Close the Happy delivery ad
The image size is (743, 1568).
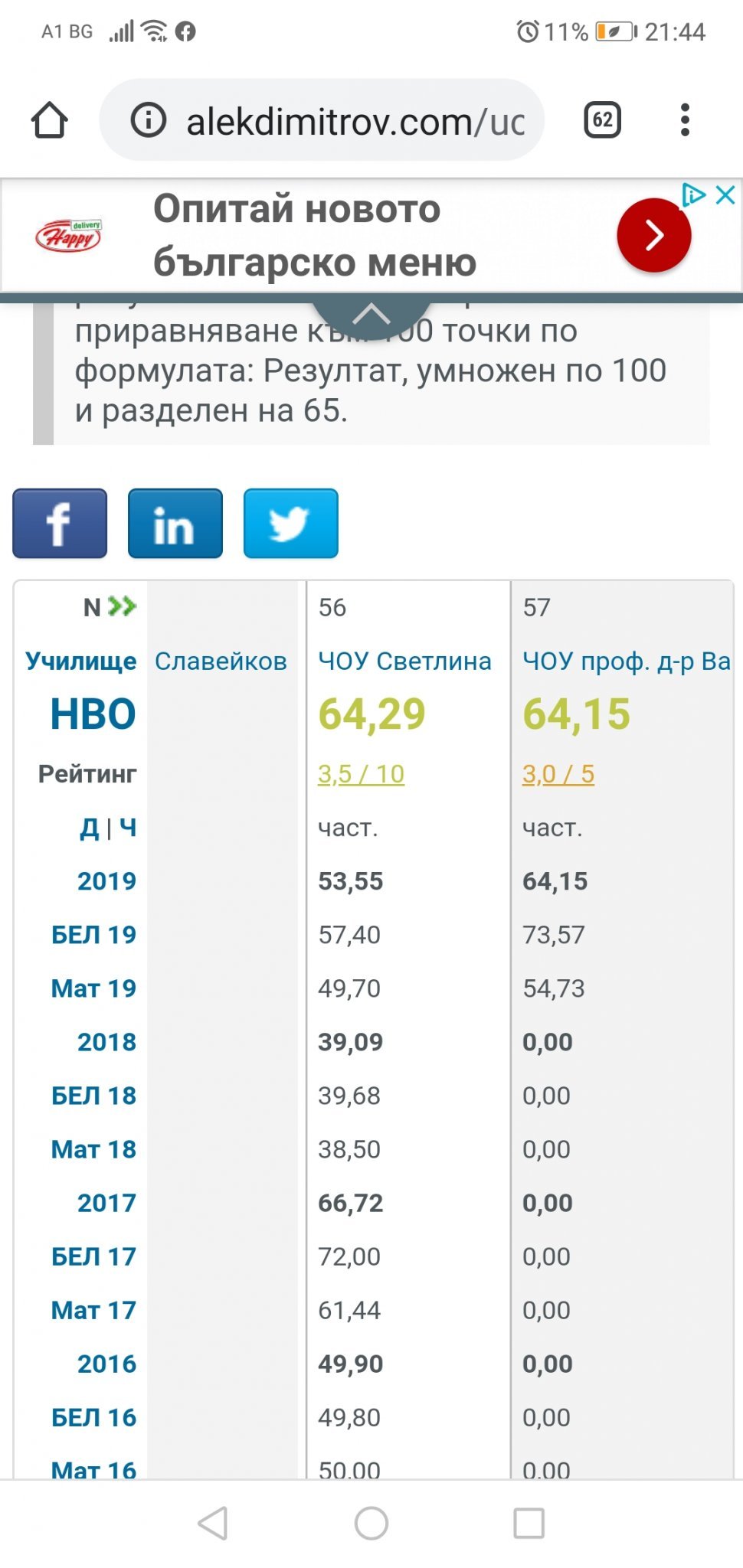(x=725, y=194)
